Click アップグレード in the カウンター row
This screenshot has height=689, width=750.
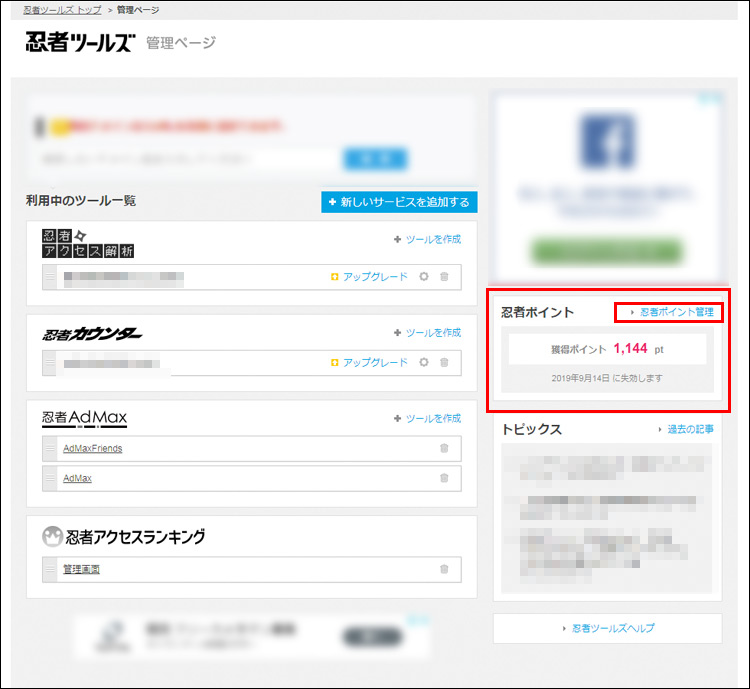369,363
